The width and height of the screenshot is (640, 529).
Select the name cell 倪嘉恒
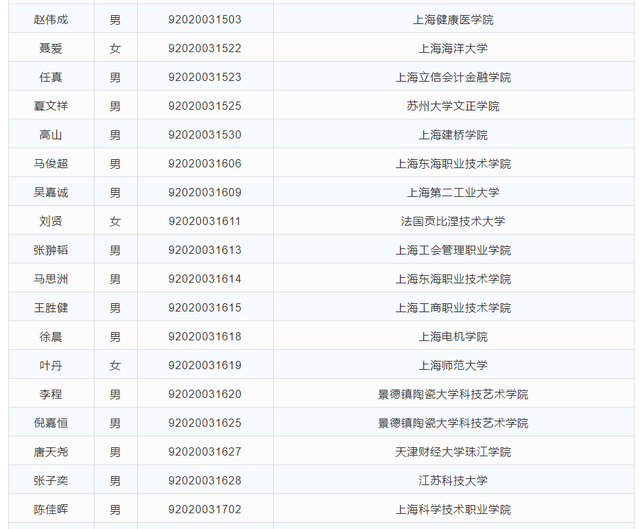coord(51,423)
